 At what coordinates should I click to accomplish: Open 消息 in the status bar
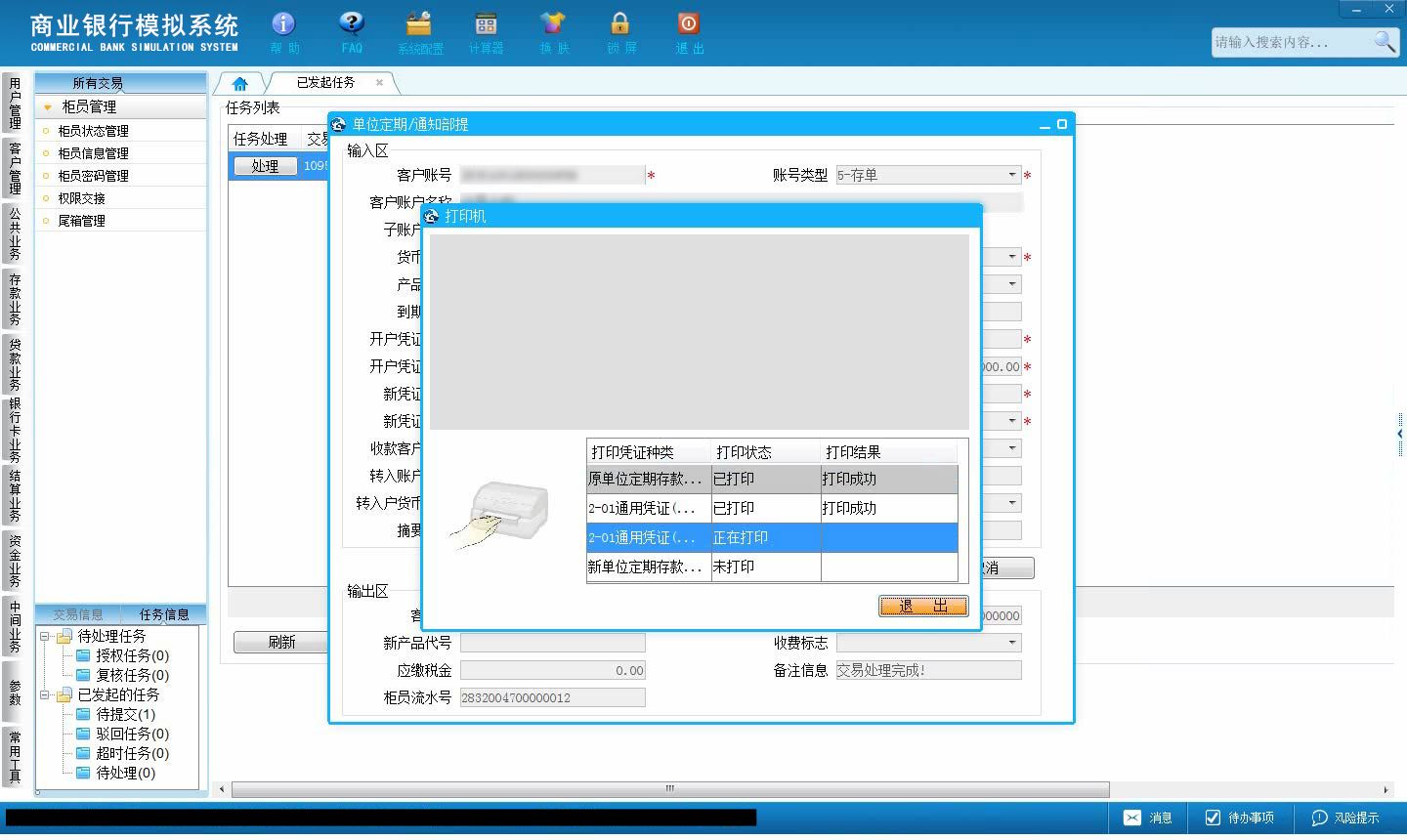(x=1148, y=818)
